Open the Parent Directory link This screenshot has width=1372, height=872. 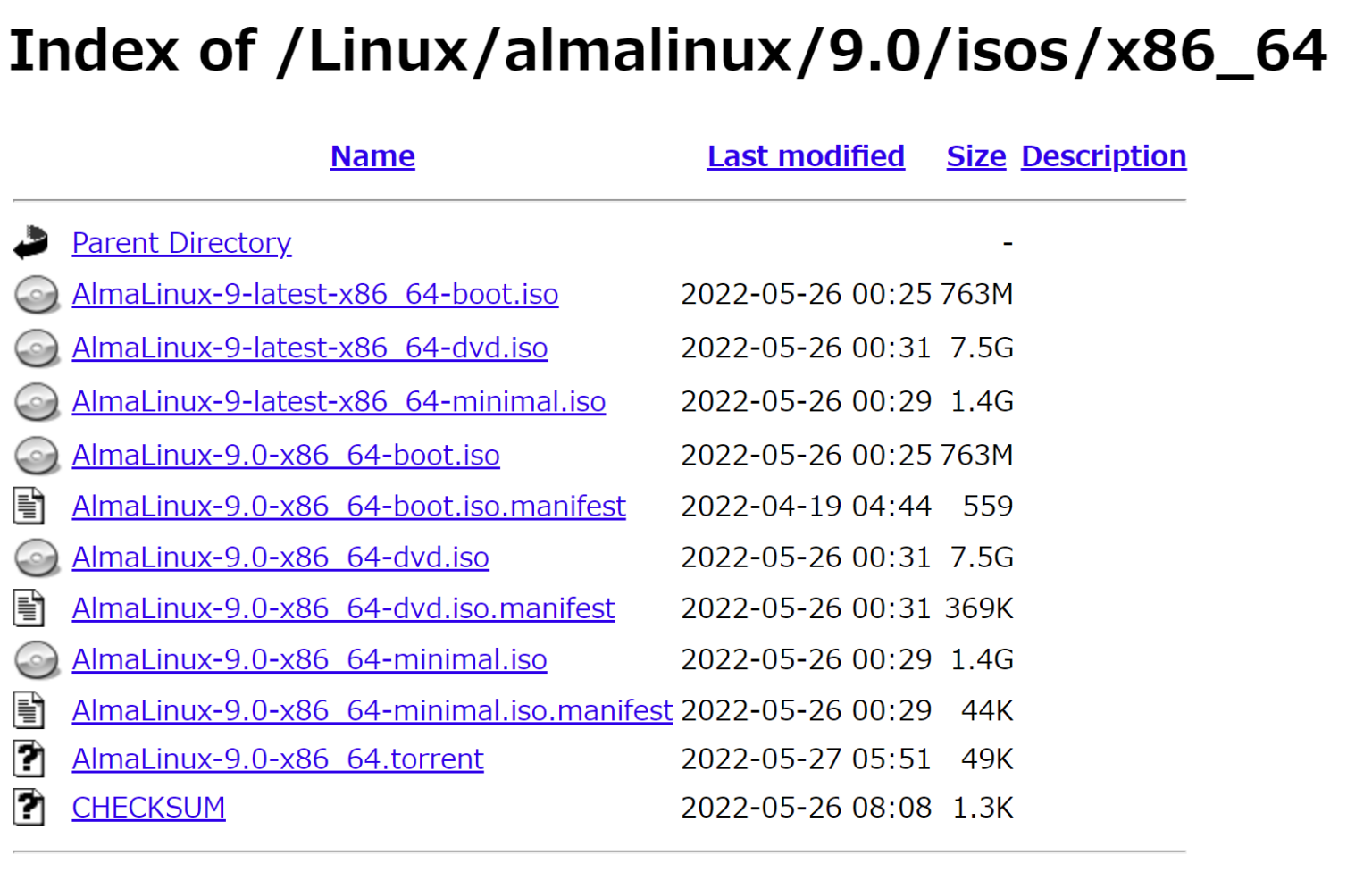coord(181,242)
